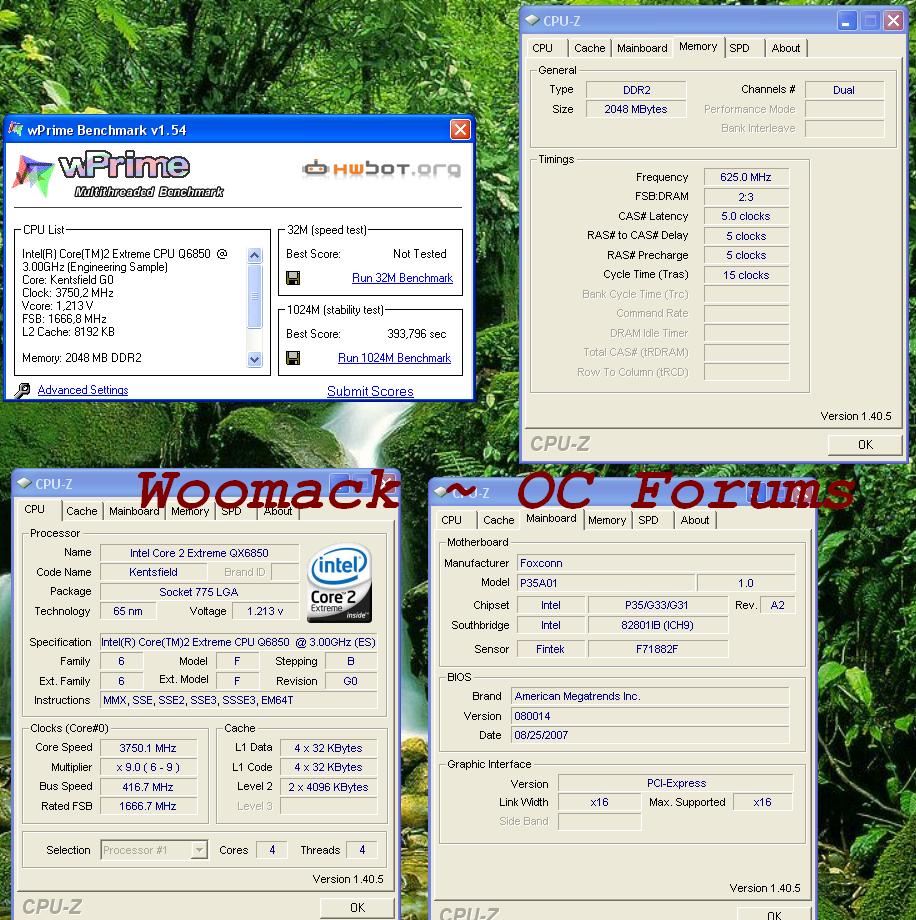Image resolution: width=916 pixels, height=920 pixels.
Task: Click the wPrime title bar app icon
Action: (16, 130)
